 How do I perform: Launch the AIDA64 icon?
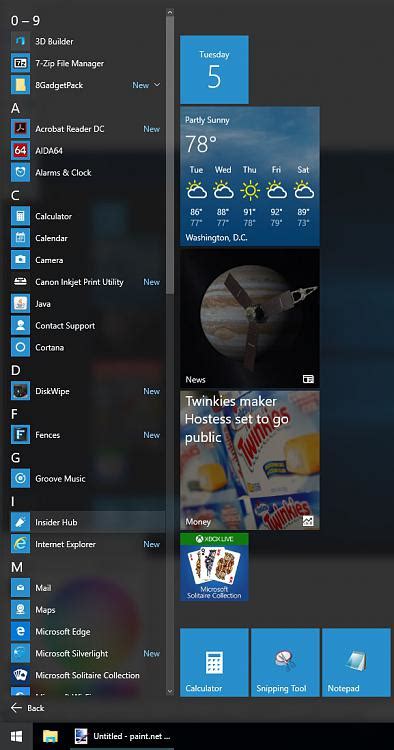20,151
